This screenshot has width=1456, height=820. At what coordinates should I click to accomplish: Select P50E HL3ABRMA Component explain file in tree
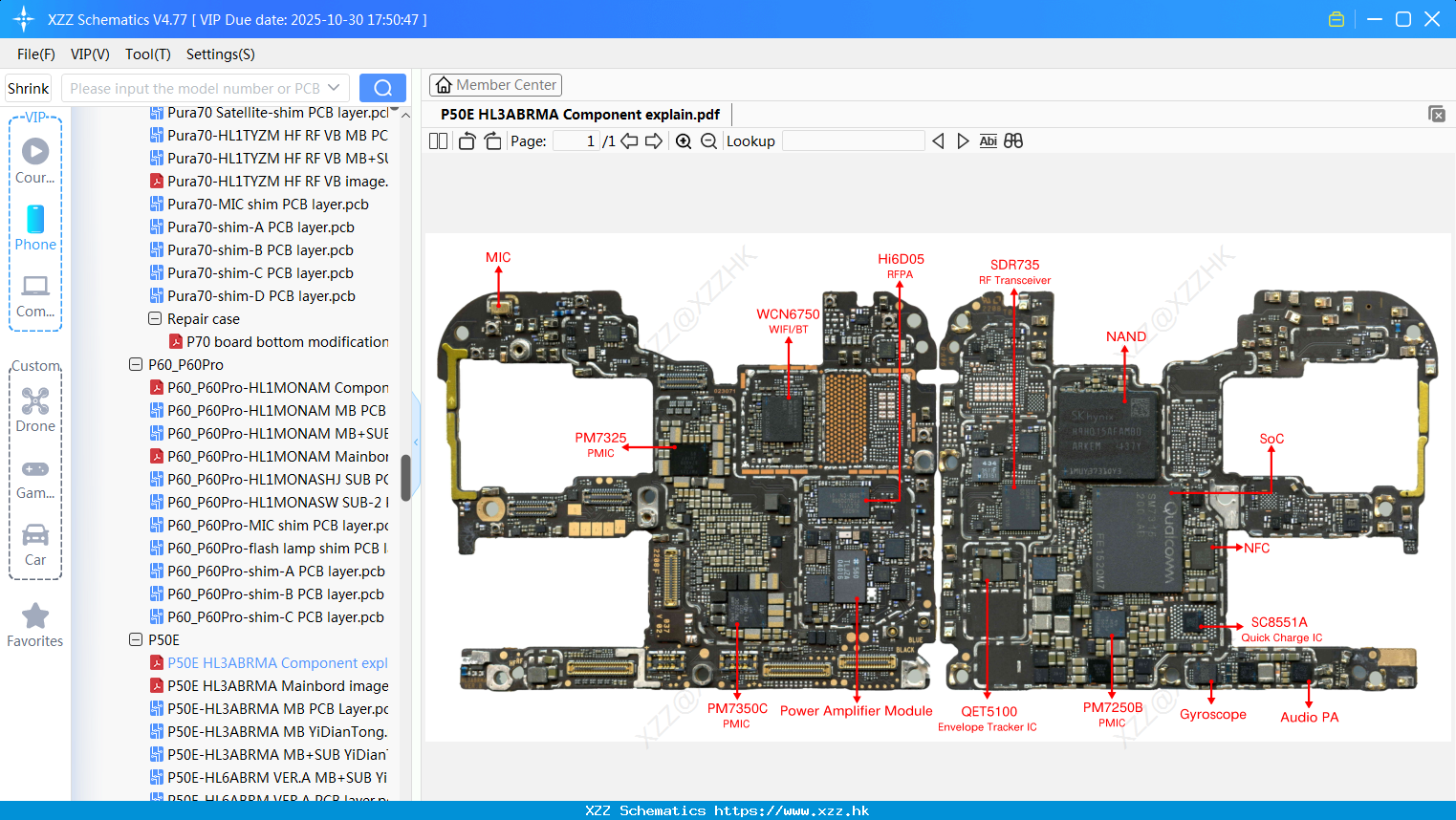[269, 662]
